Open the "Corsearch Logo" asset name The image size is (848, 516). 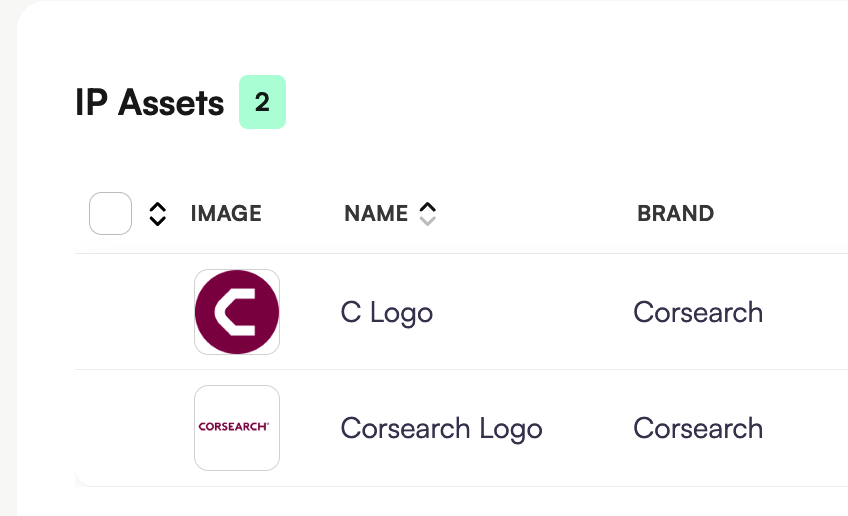[x=441, y=428]
